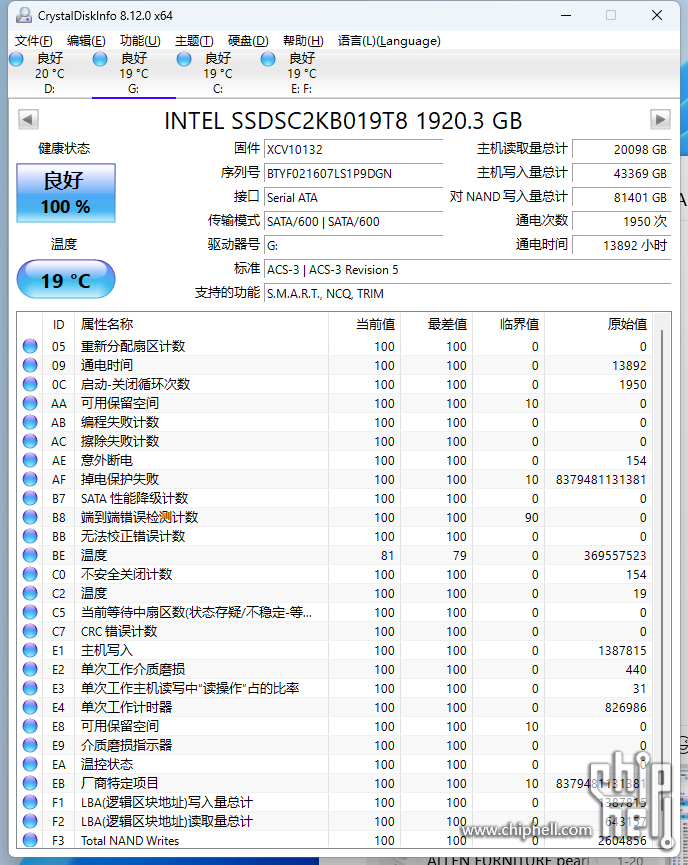Open the 硬盘(D) menu
Screen dimensions: 688x865
[x=248, y=41]
